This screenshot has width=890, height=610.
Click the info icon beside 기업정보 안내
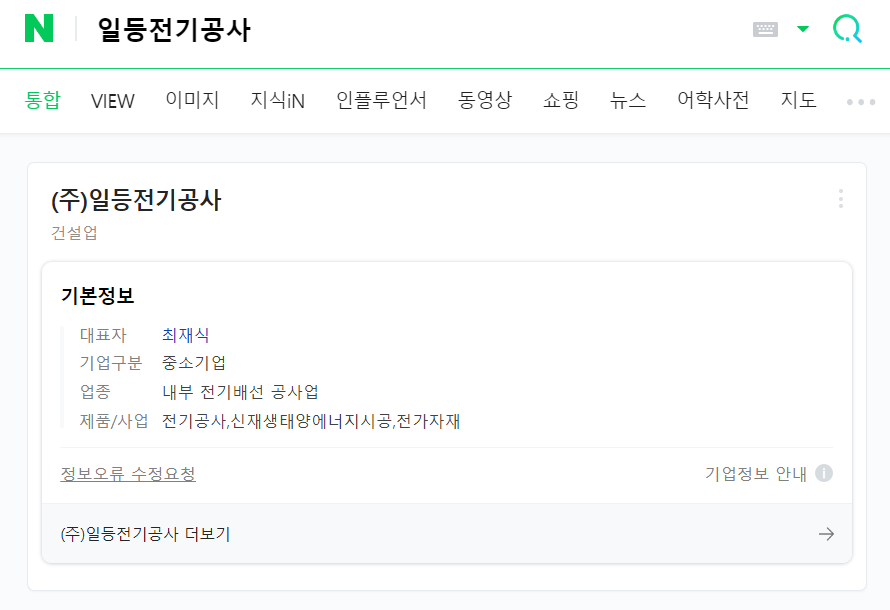coord(824,473)
